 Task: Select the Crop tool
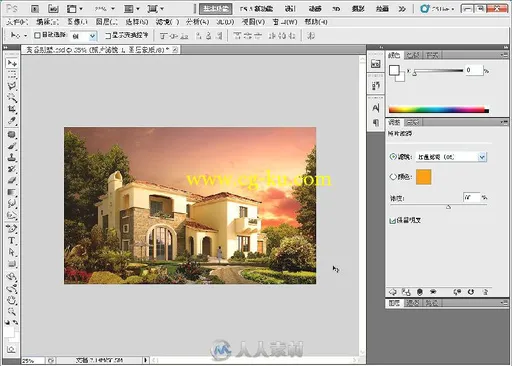[12, 109]
